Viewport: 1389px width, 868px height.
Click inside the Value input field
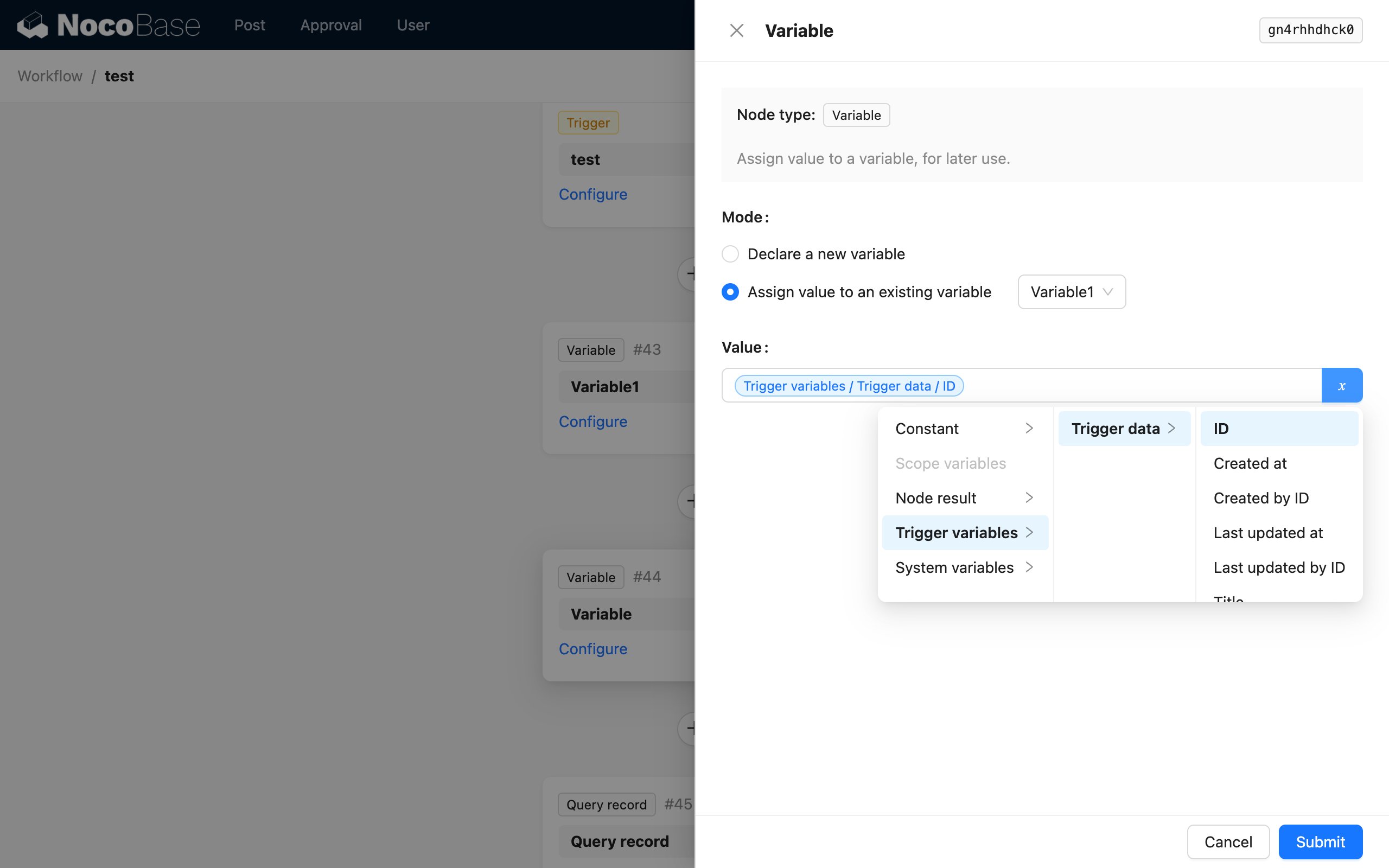(1119, 385)
